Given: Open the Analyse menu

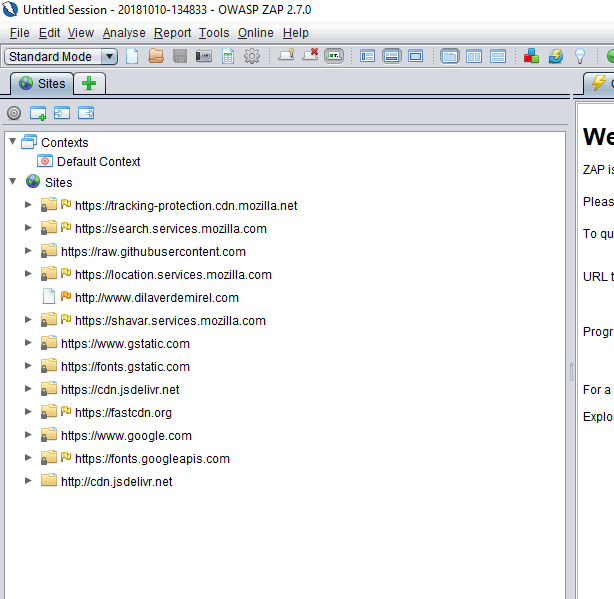Looking at the screenshot, I should [124, 33].
